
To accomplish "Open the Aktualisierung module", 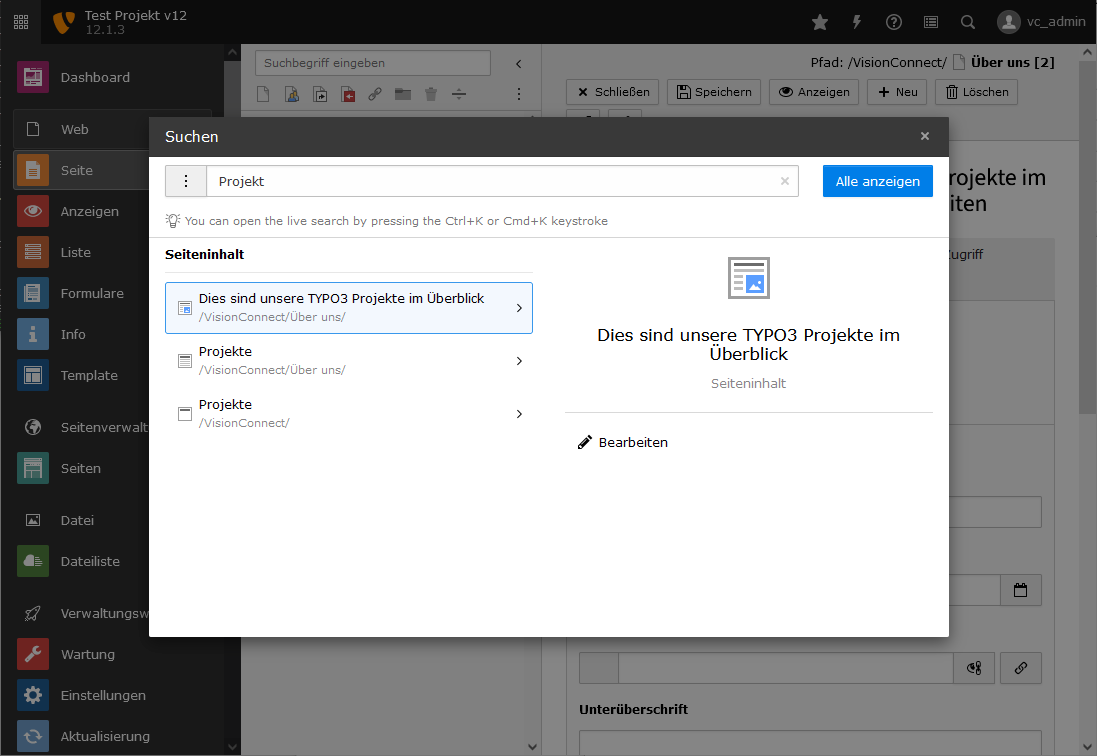I will pos(80,736).
